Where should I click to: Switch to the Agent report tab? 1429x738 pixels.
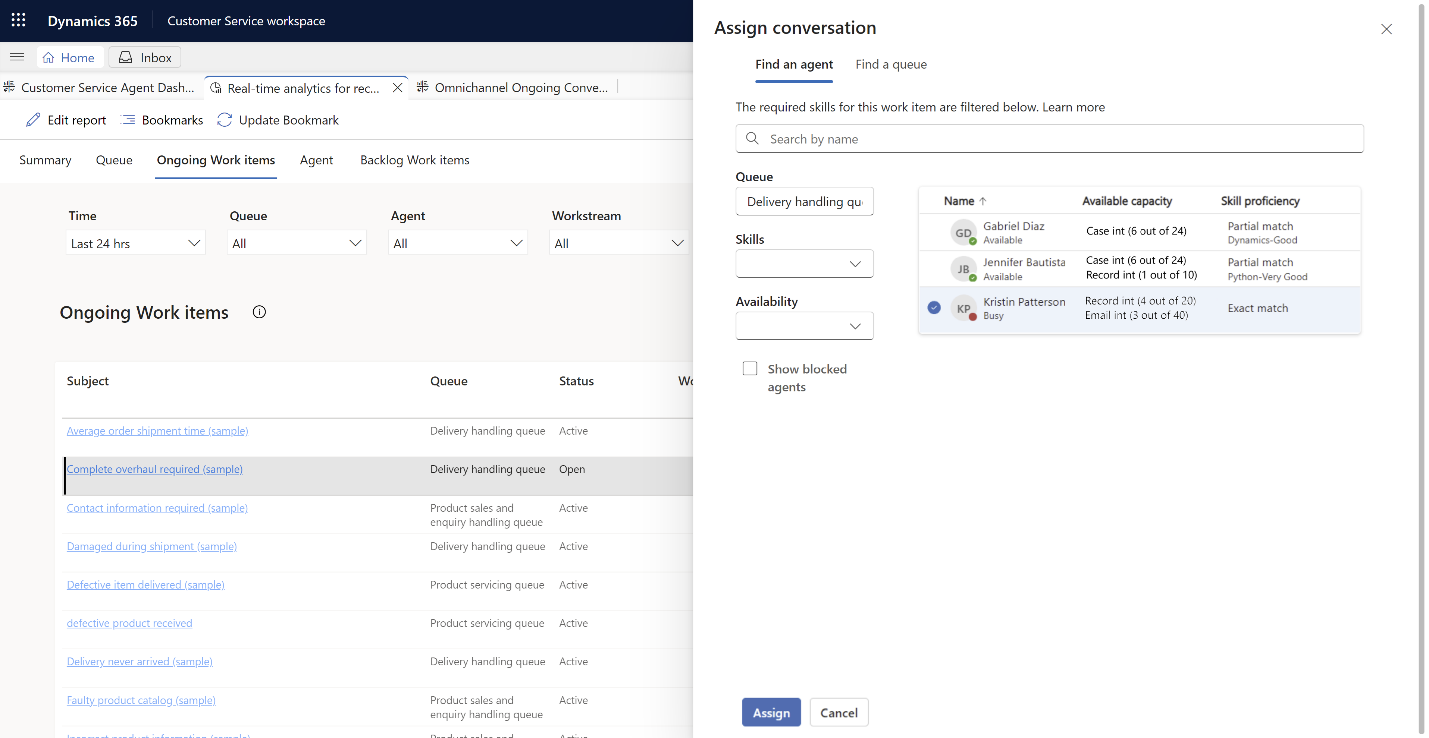pyautogui.click(x=317, y=160)
